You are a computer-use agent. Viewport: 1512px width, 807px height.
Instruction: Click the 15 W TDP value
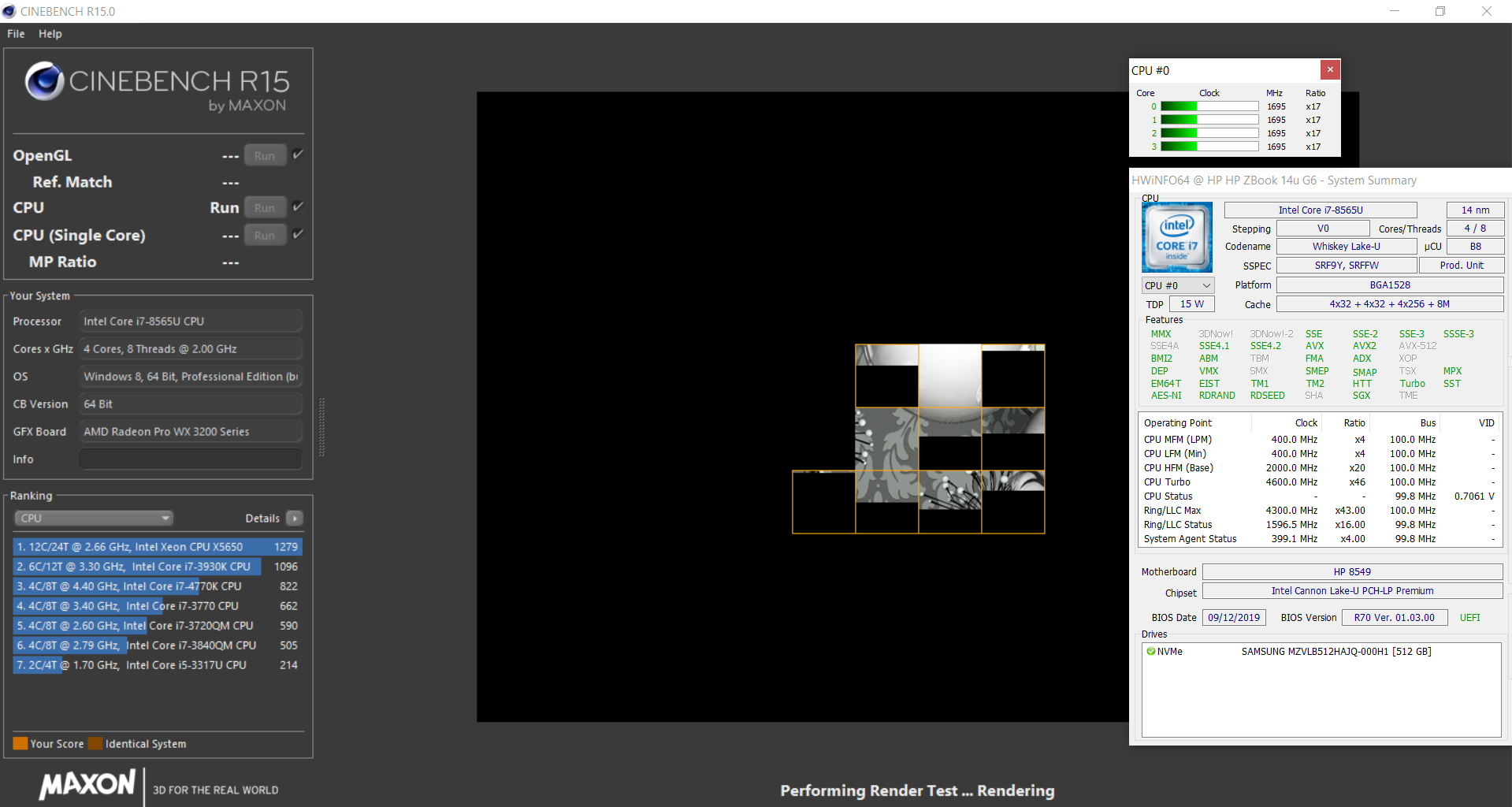point(1192,304)
